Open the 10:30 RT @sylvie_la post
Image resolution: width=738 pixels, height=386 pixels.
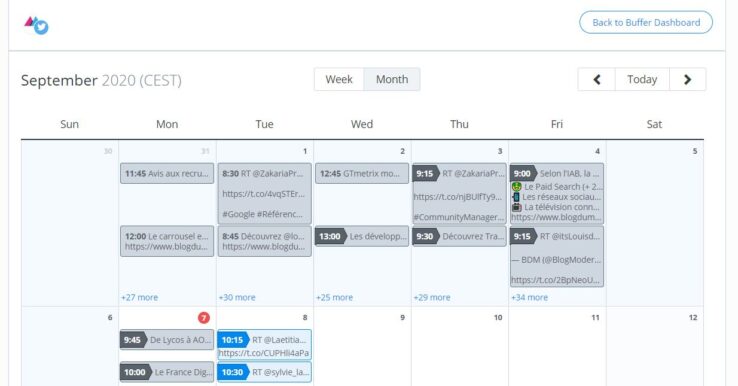(x=265, y=372)
